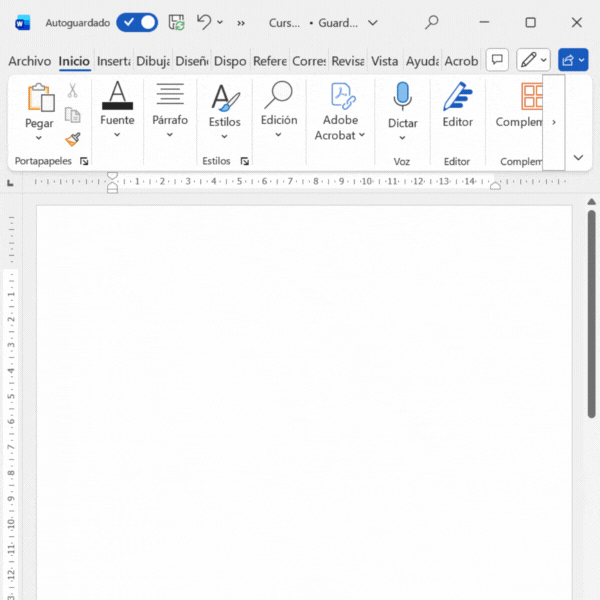Open the share button dropdown
The image size is (600, 600).
click(x=573, y=60)
